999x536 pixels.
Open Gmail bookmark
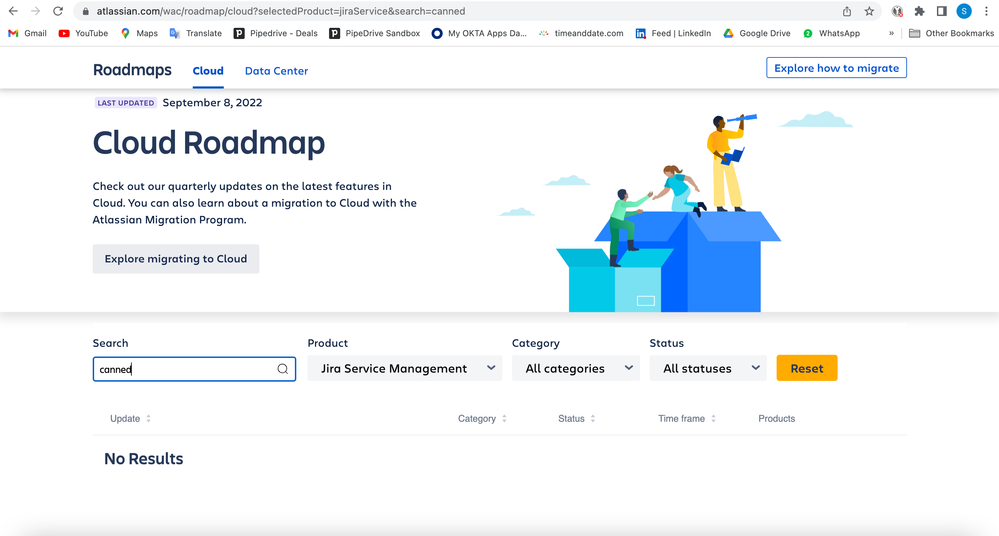click(x=27, y=33)
